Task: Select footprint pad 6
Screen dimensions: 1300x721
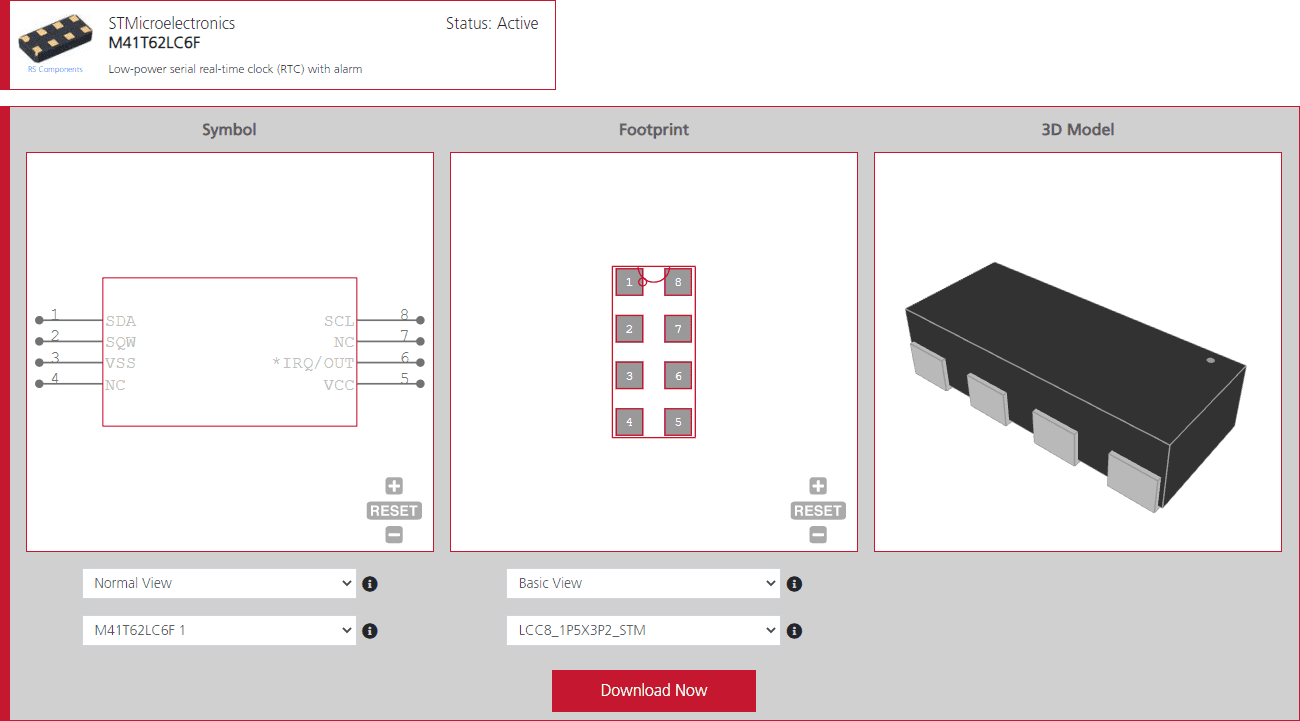Action: tap(678, 376)
